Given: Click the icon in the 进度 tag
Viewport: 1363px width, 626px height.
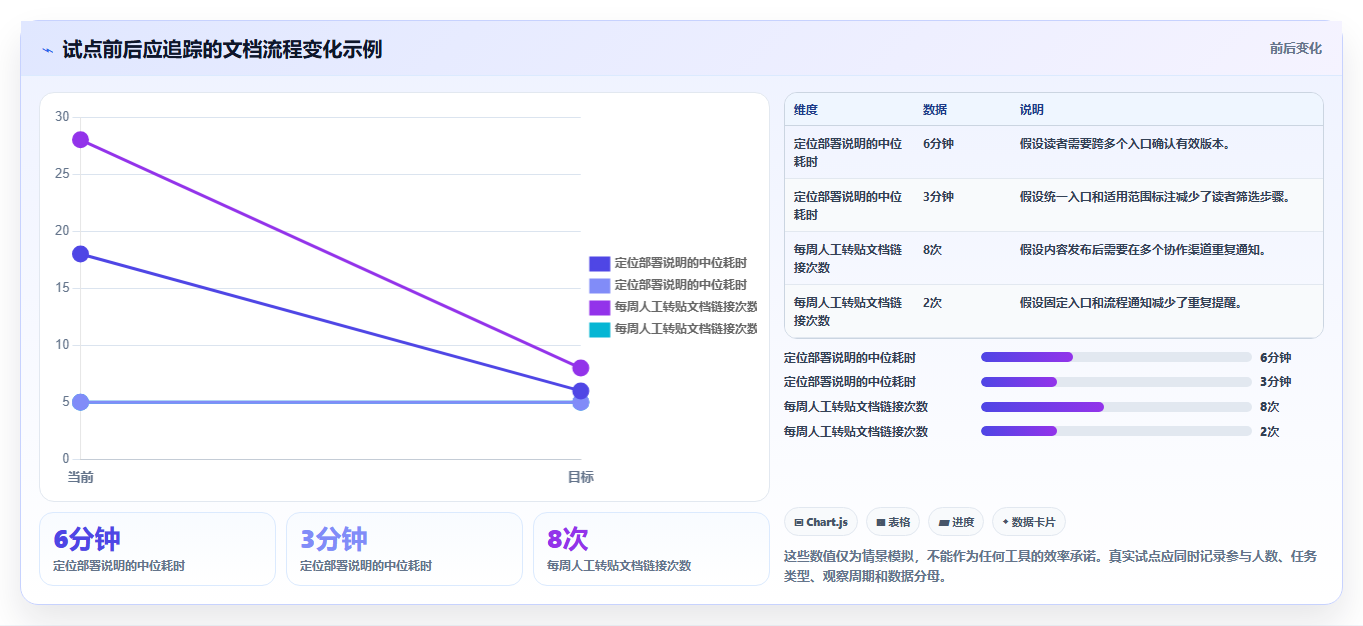Looking at the screenshot, I should coord(944,522).
